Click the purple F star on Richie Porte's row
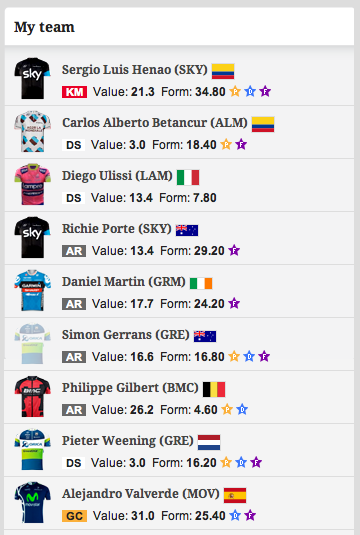 point(234,250)
